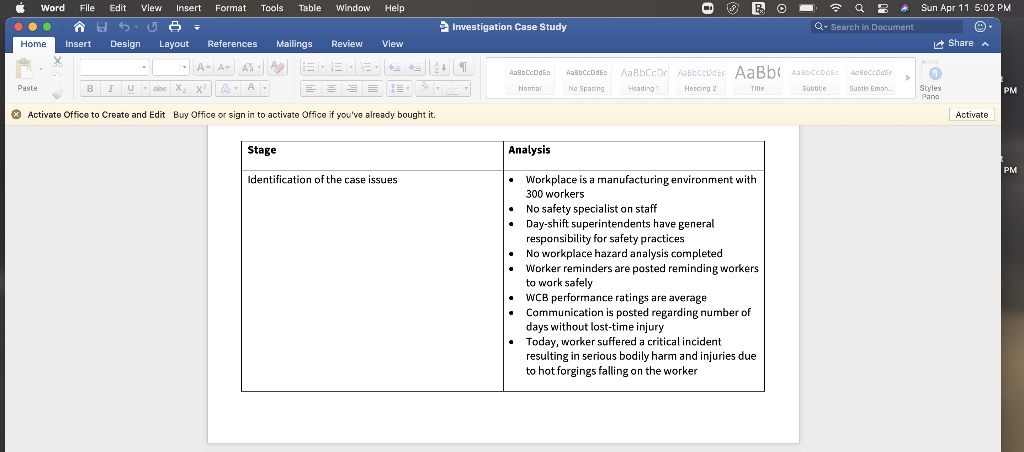Viewport: 1024px width, 452px height.
Task: Toggle italic formatting
Action: click(110, 89)
